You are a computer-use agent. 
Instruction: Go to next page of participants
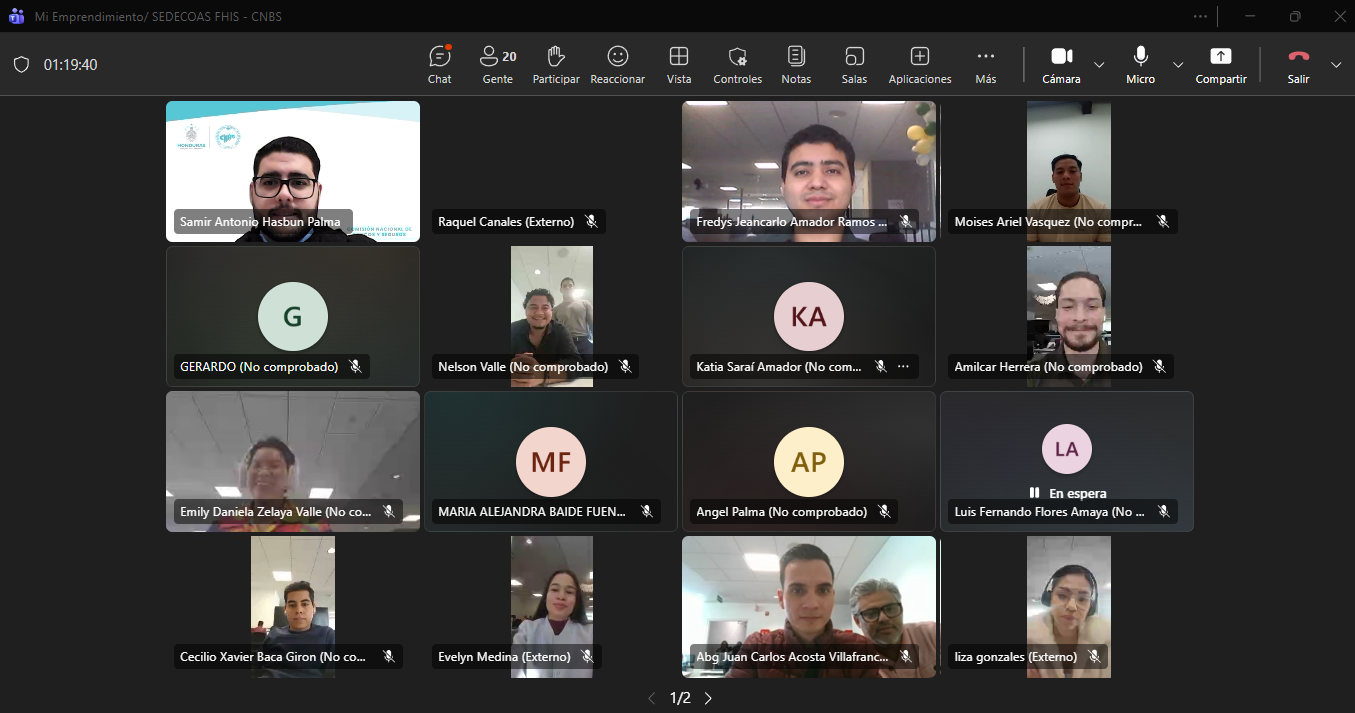(708, 698)
